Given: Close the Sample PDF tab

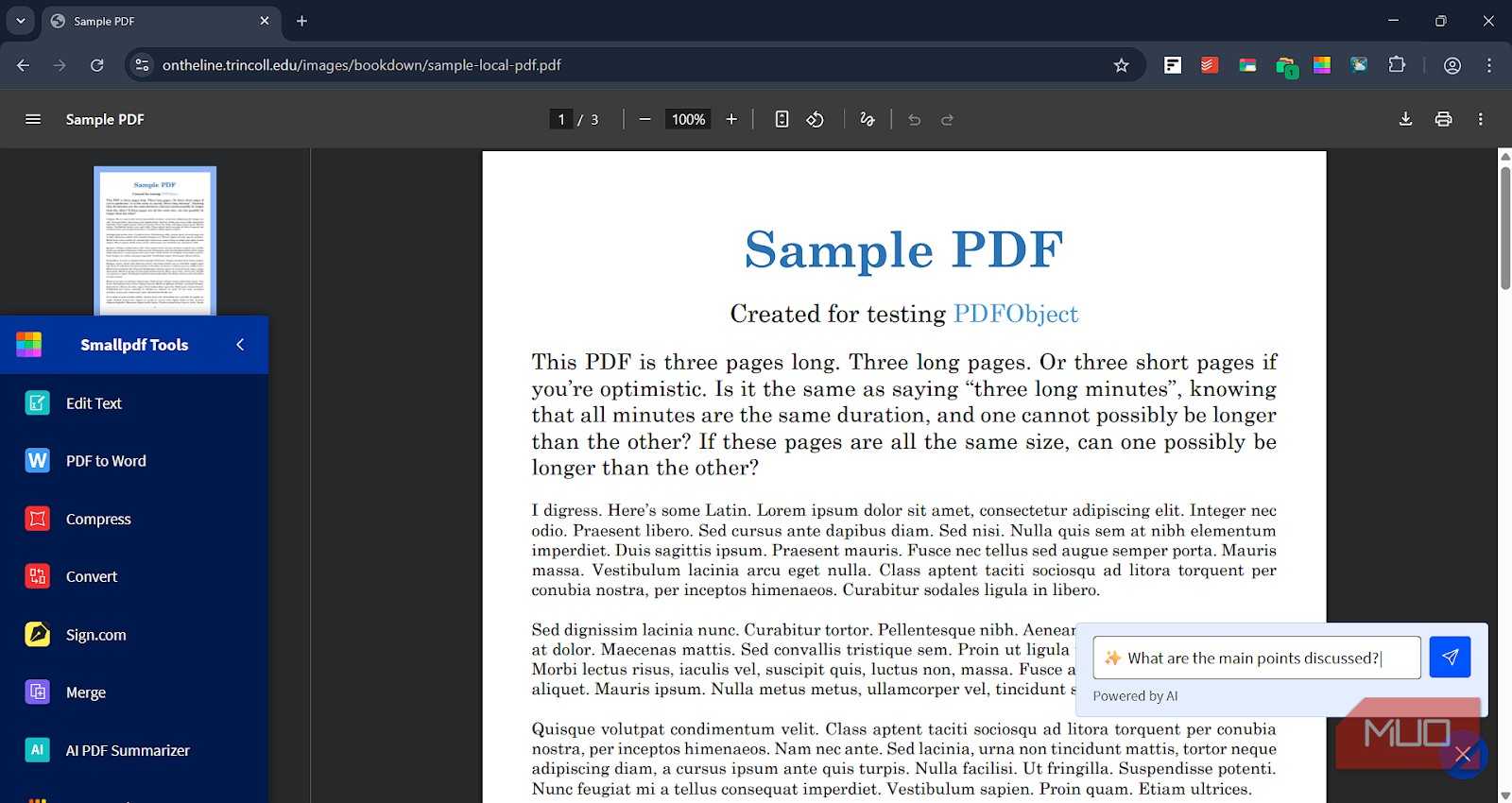Looking at the screenshot, I should click(265, 21).
